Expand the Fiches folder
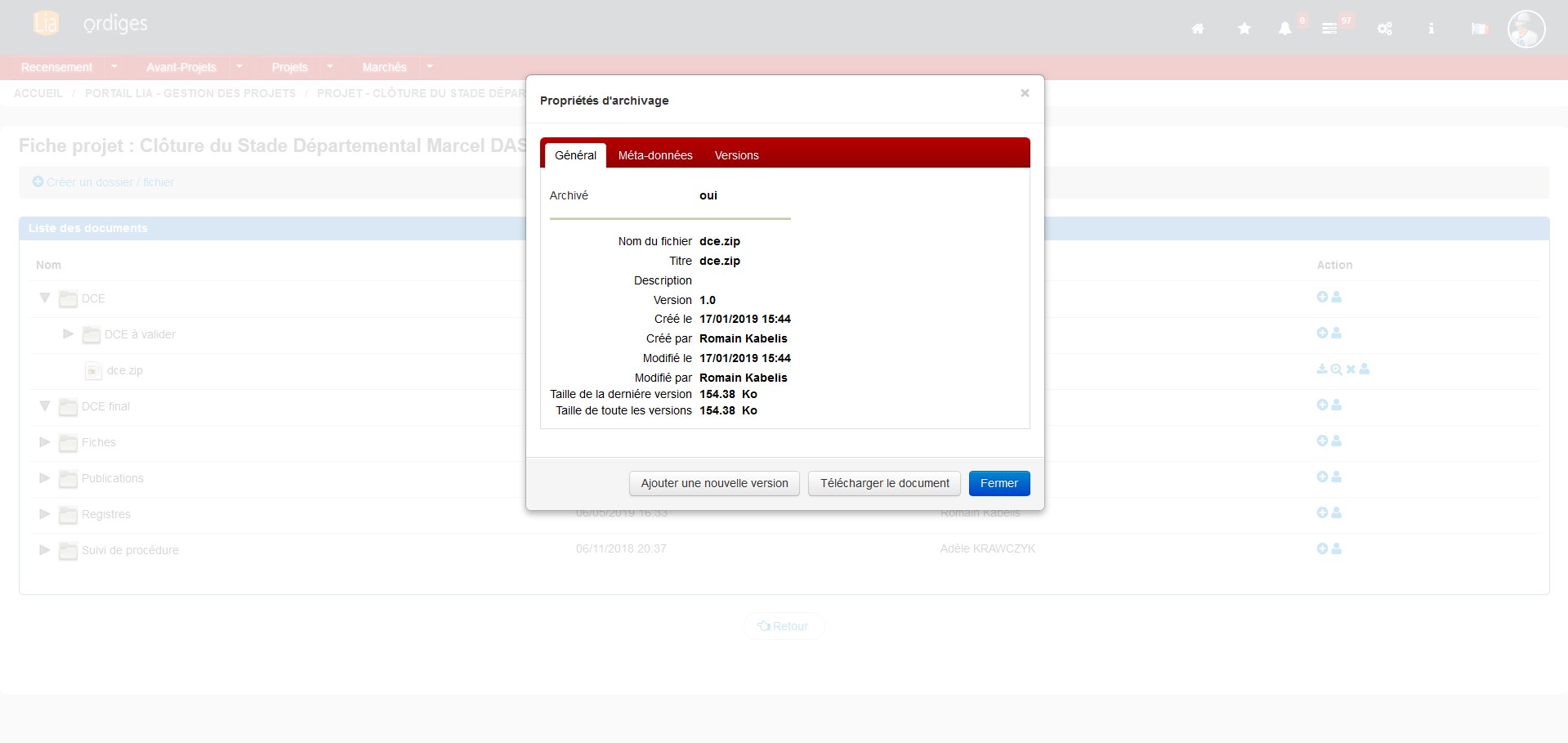 [45, 442]
